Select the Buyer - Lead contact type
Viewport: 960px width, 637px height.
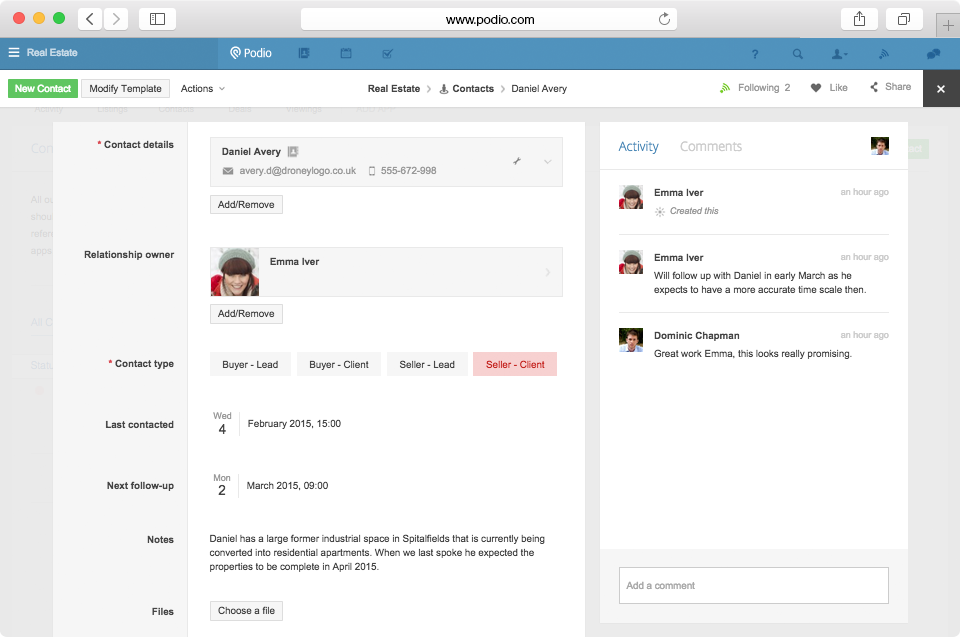click(x=250, y=365)
